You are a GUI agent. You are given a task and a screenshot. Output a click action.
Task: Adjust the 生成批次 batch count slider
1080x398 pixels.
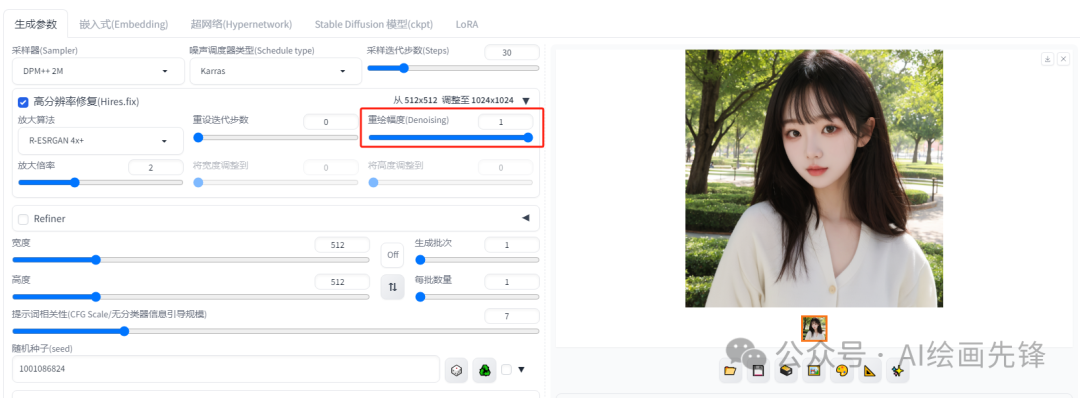click(x=477, y=260)
